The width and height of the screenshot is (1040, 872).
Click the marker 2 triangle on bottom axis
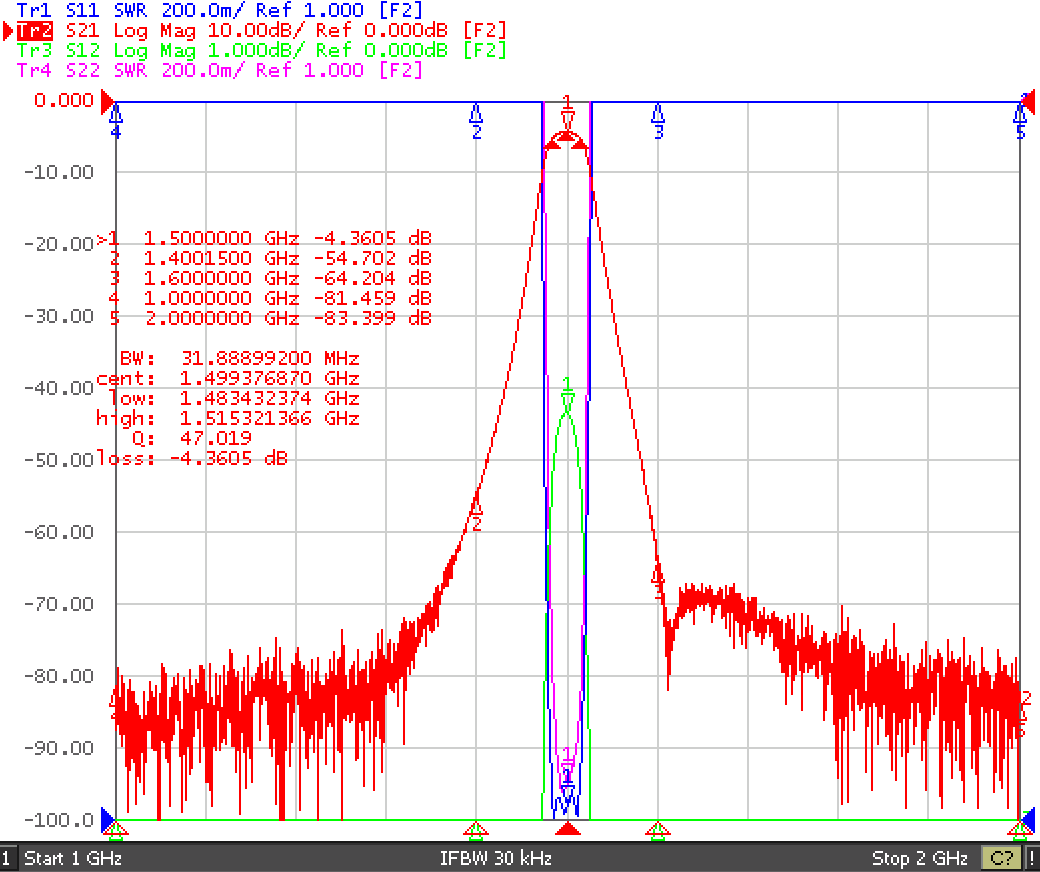coord(476,828)
